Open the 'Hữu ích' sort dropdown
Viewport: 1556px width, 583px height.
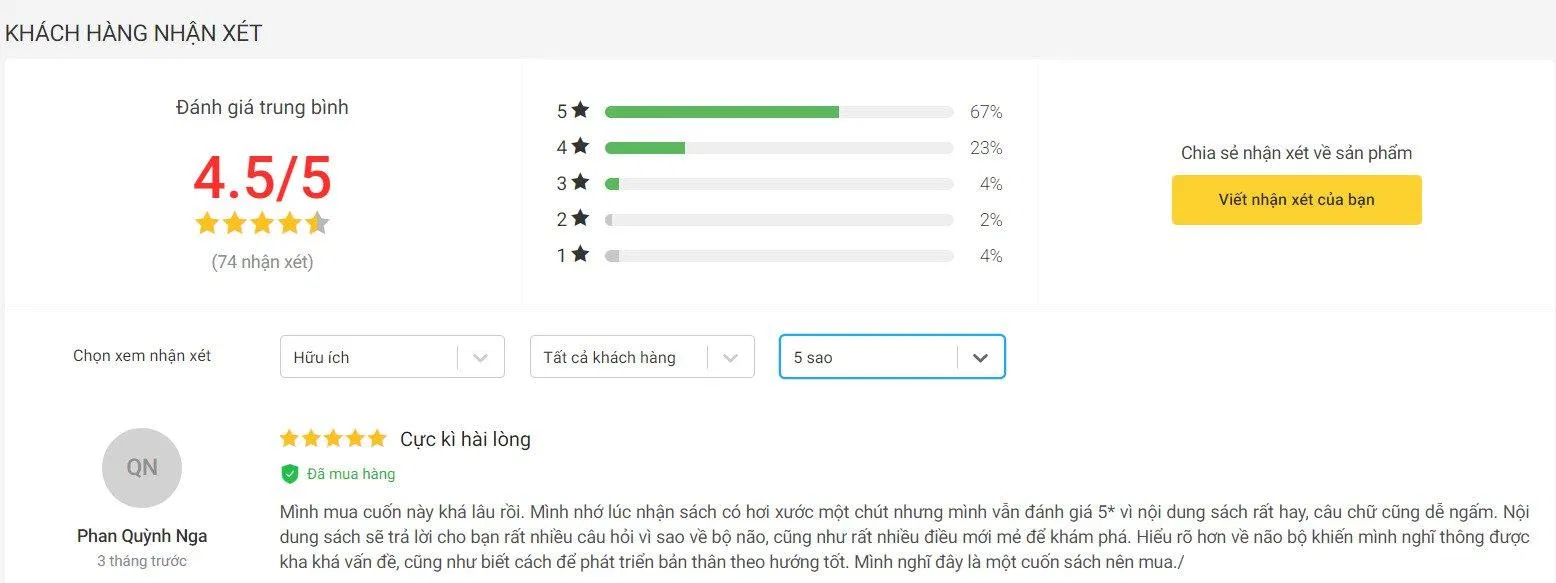point(392,356)
